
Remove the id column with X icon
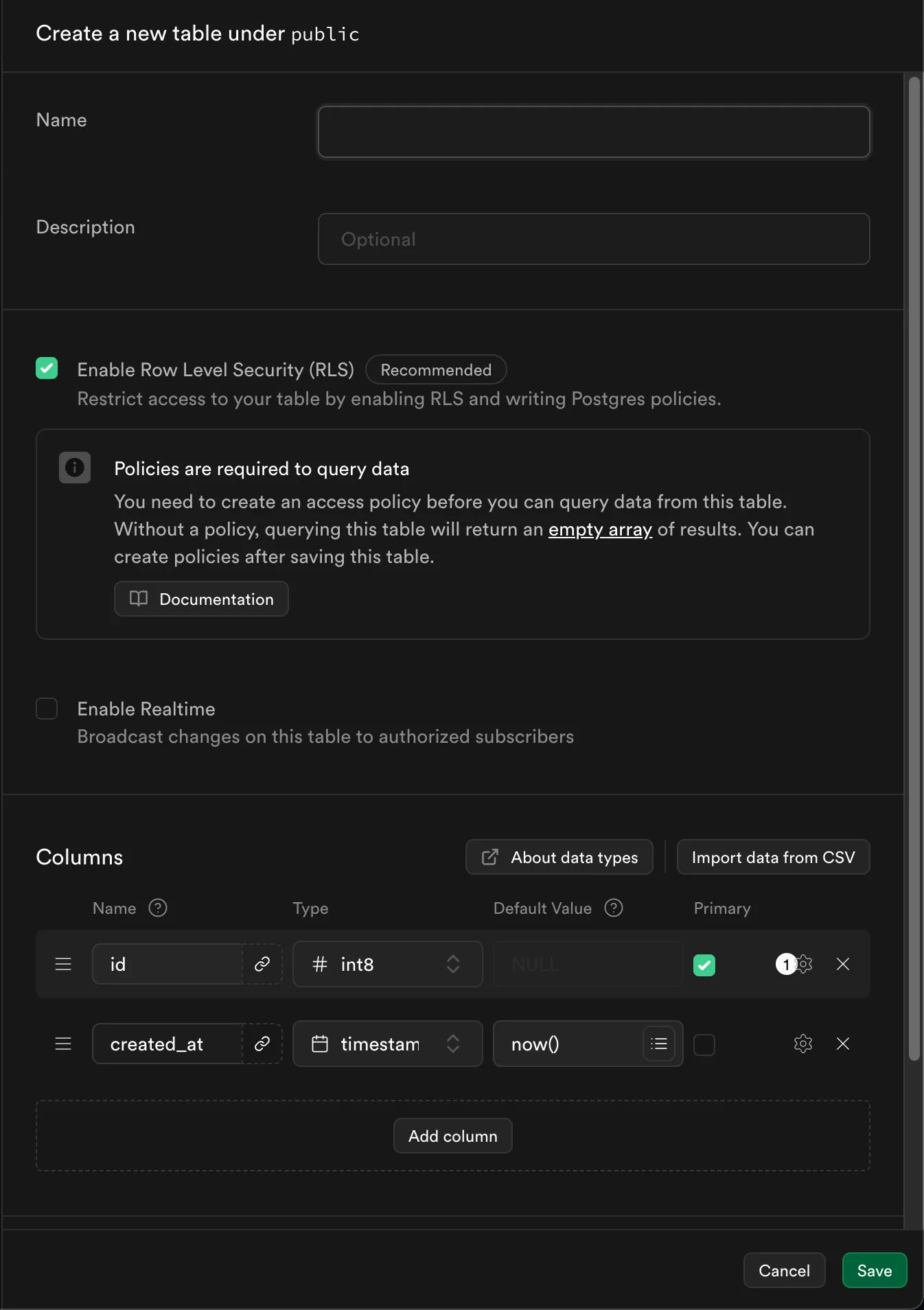pos(843,964)
